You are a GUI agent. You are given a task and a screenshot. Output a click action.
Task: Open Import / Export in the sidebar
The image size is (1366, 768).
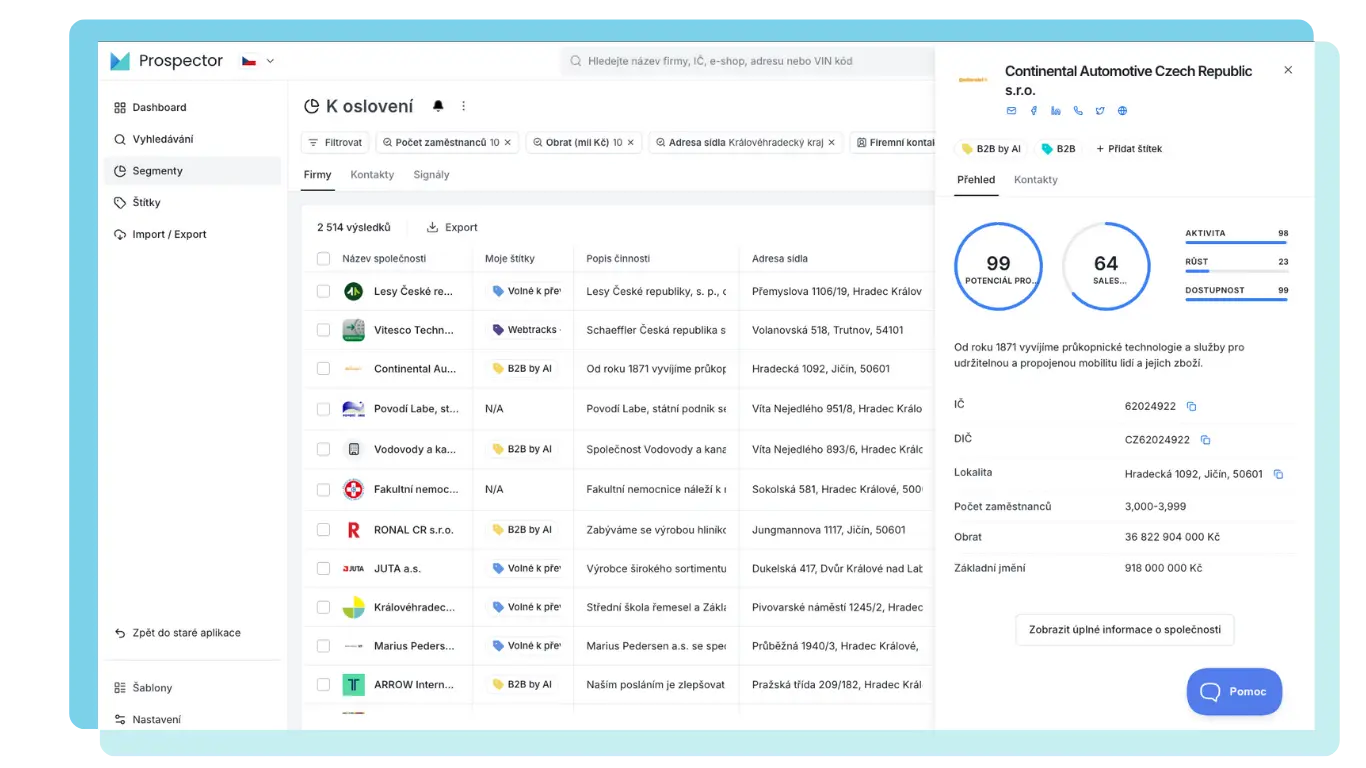(192, 235)
